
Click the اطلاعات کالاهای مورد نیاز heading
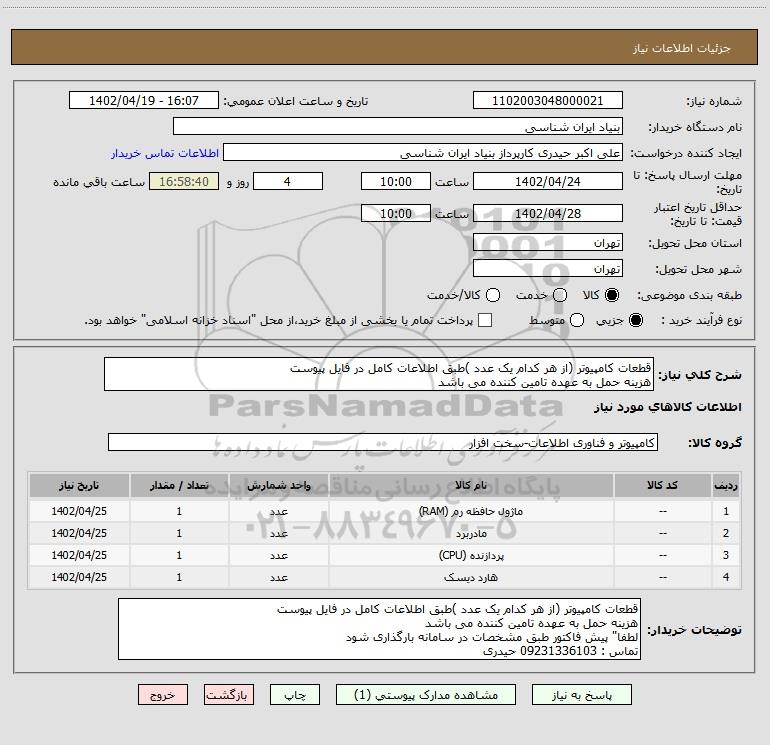tap(667, 407)
